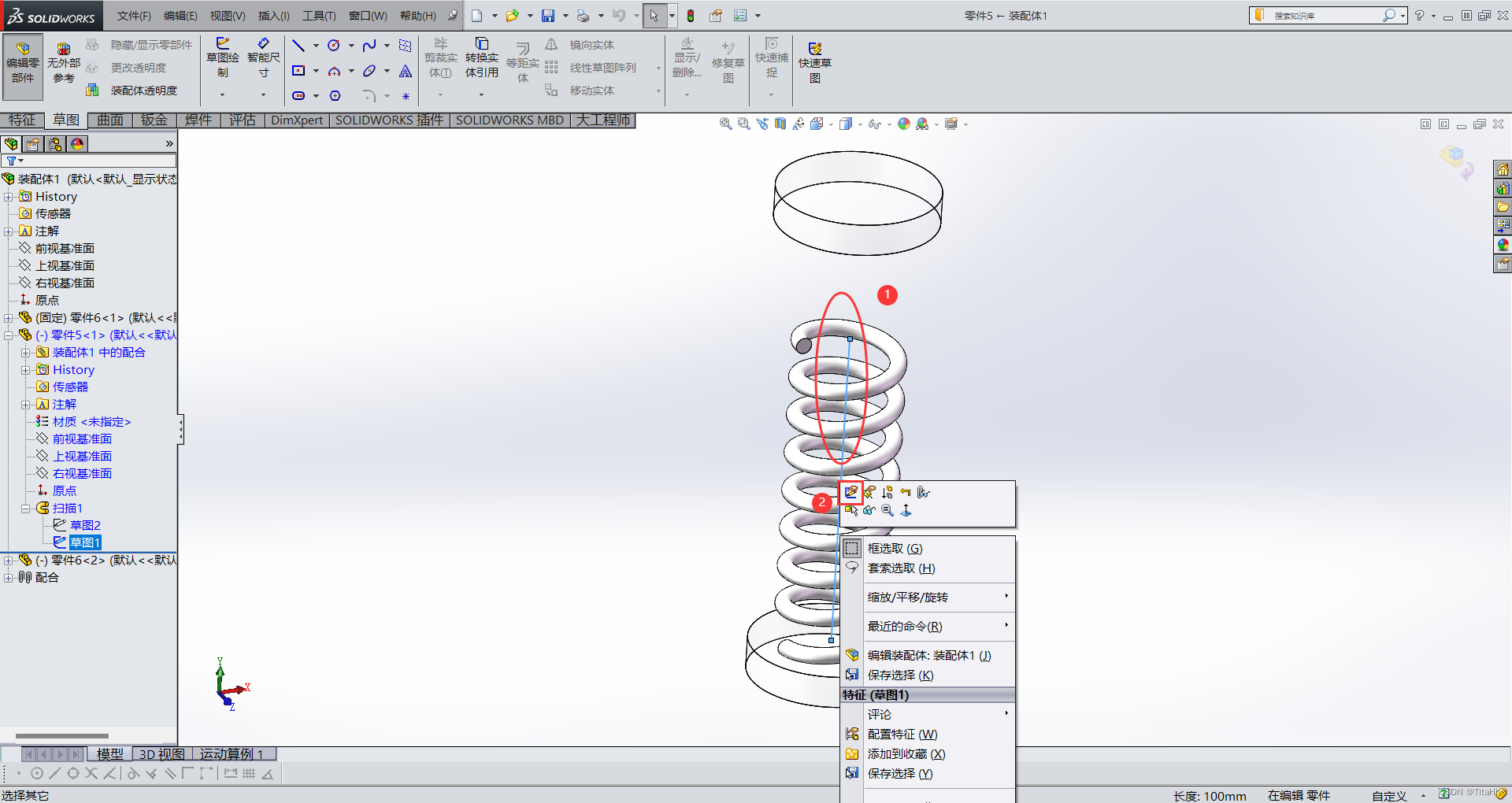Switch to the SOLIDWORKS 插件 tab

(x=389, y=120)
